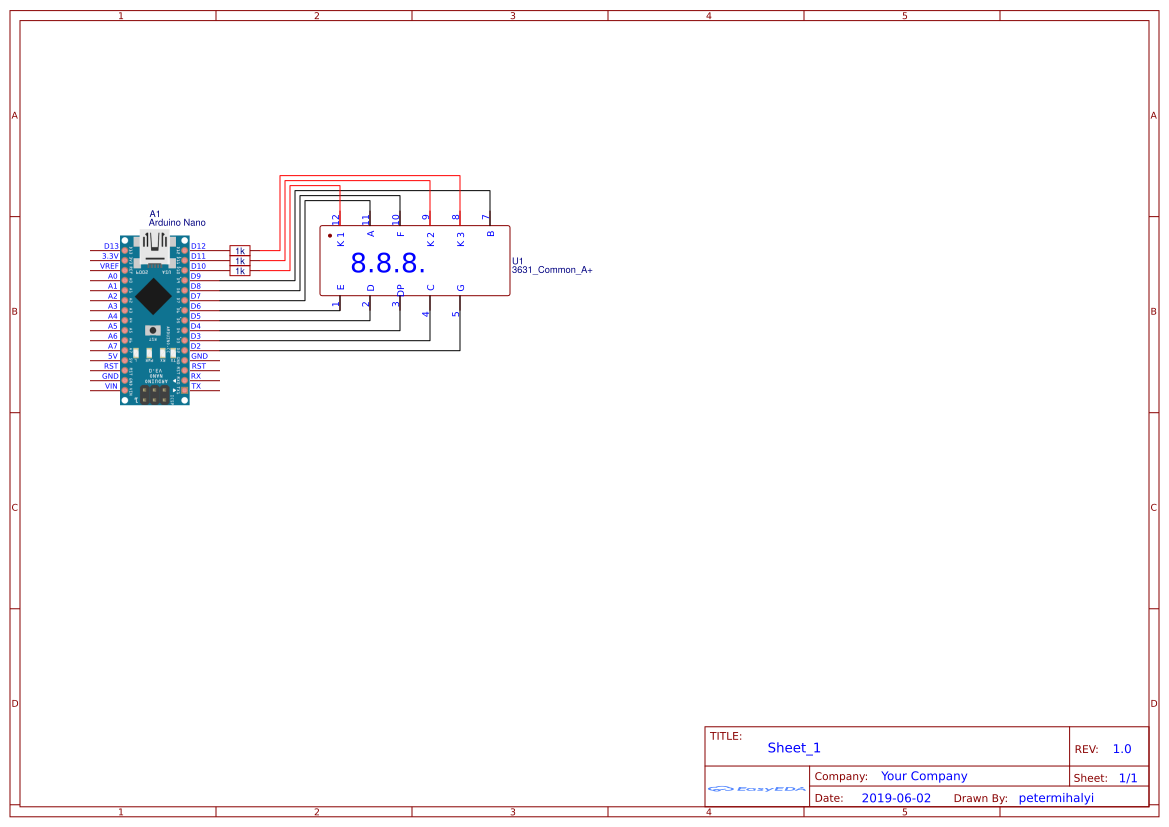Click the D12 pin on the Arduino Nano
The image size is (1169, 827).
(198, 245)
